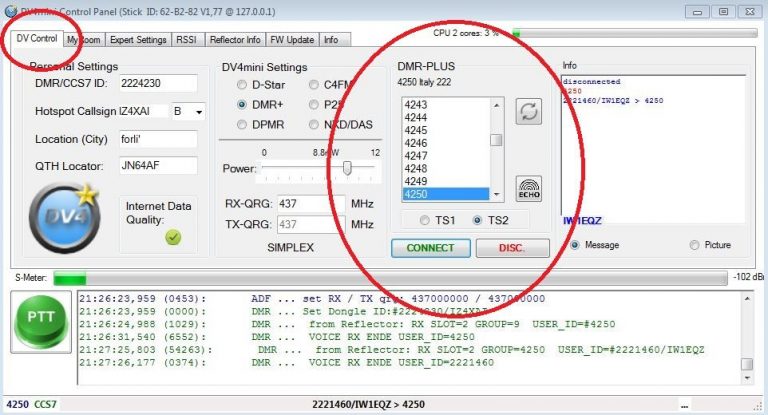Switch to the My Room tab
The height and width of the screenshot is (415, 768).
pos(84,40)
